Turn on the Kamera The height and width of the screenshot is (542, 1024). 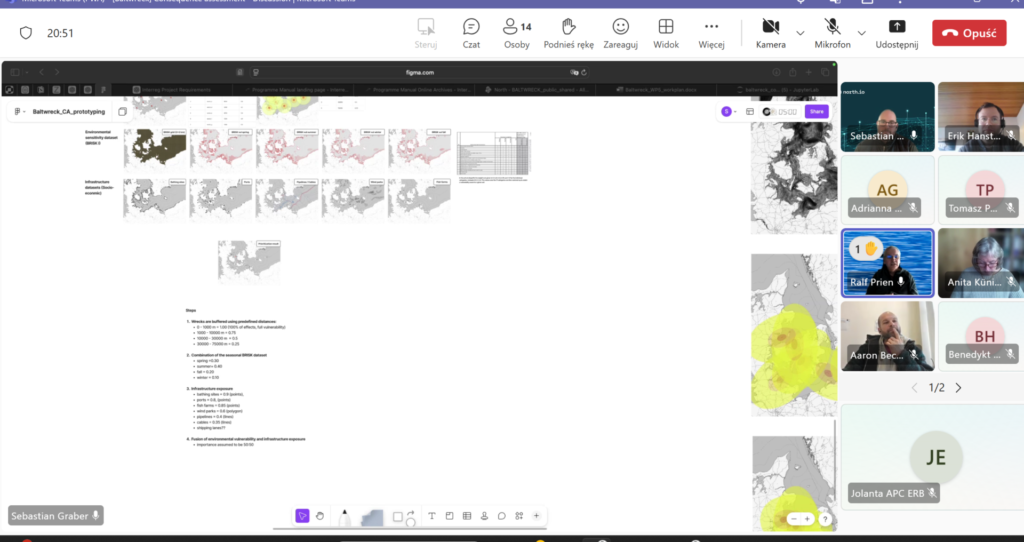pos(770,32)
